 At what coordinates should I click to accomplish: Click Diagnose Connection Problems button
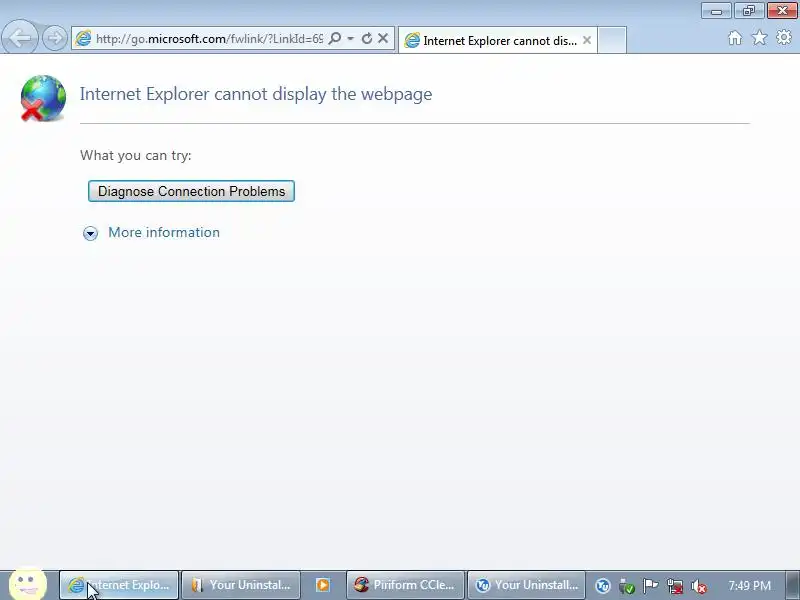click(x=191, y=191)
